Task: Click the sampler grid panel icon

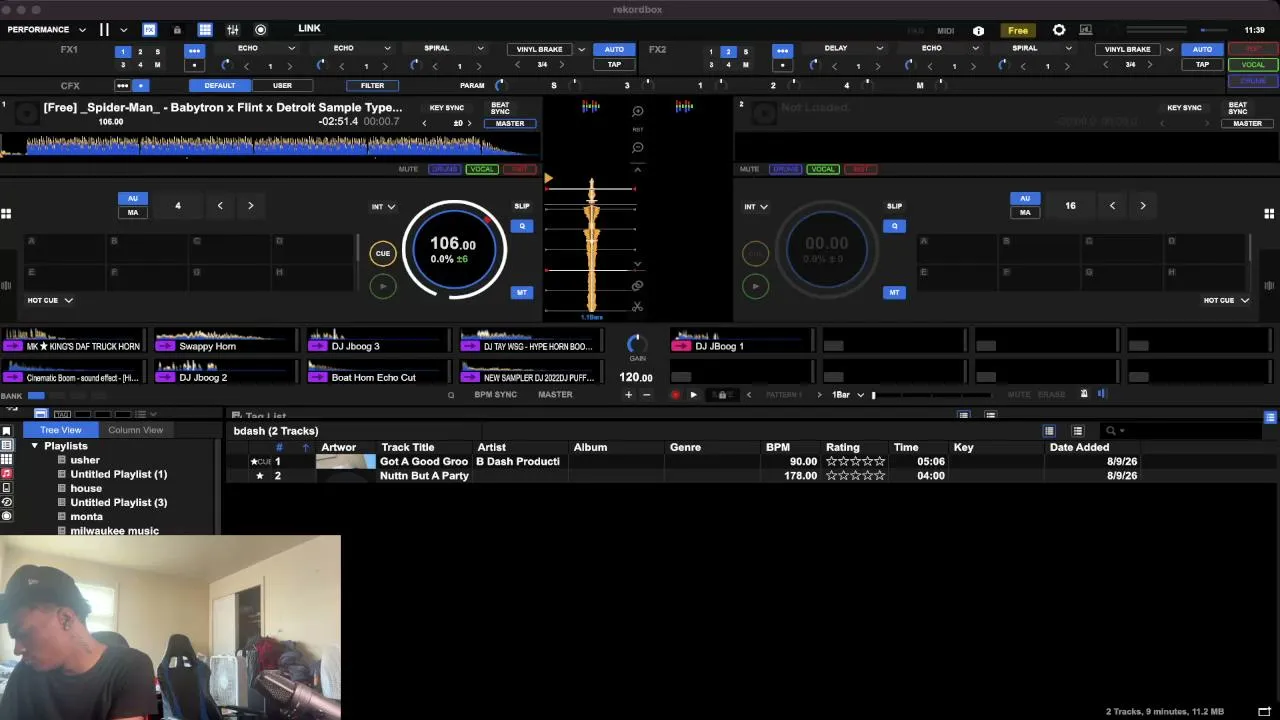Action: pos(205,30)
